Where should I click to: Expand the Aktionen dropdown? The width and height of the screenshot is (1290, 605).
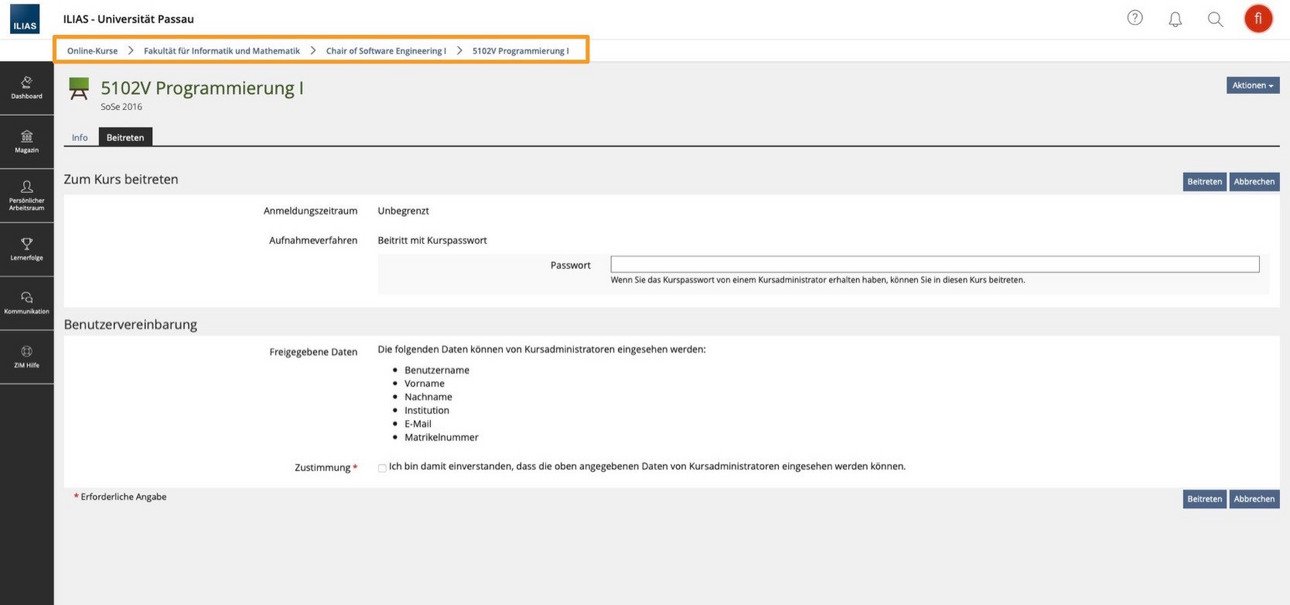pos(1253,86)
